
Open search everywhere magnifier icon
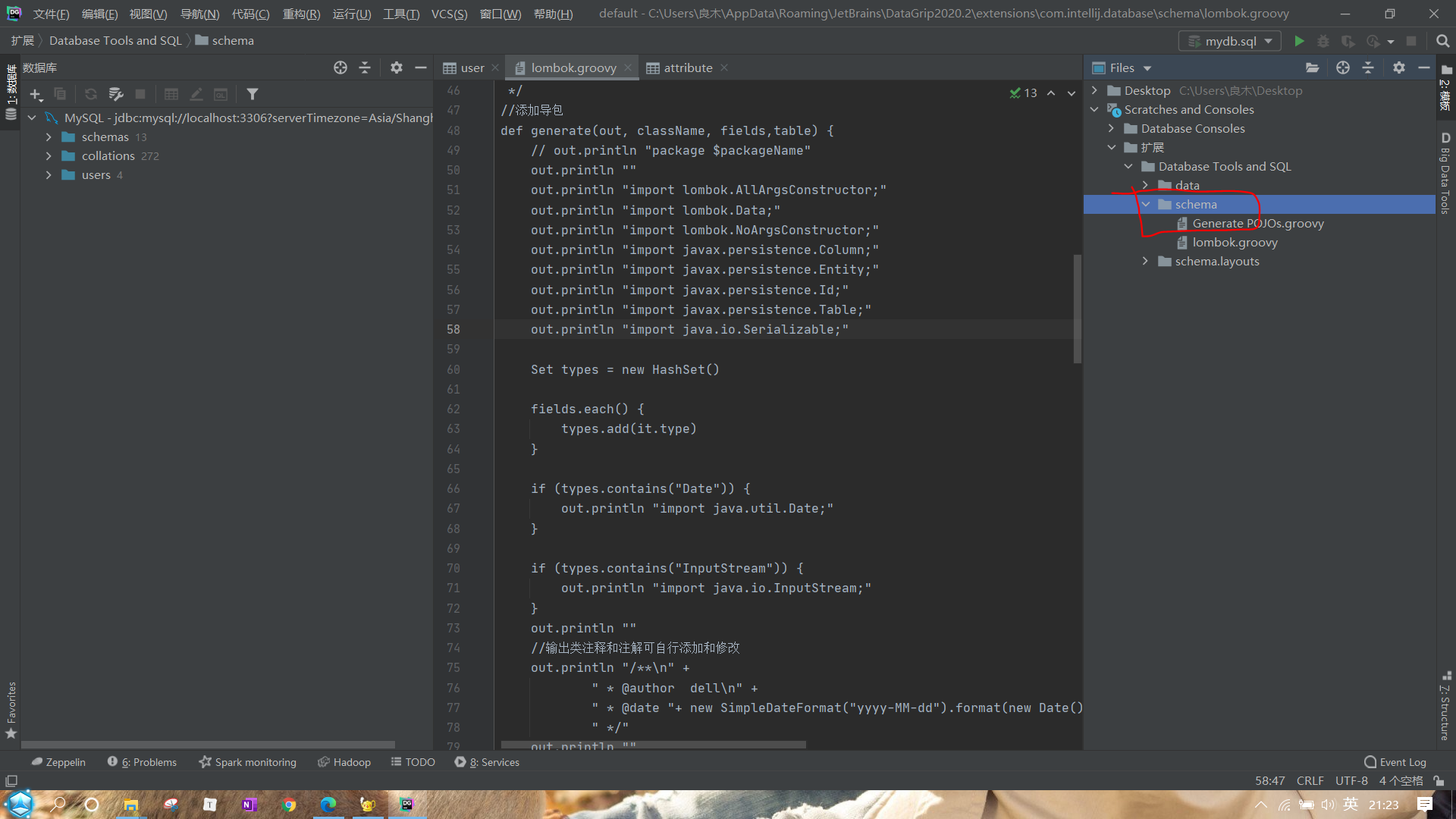[1442, 41]
